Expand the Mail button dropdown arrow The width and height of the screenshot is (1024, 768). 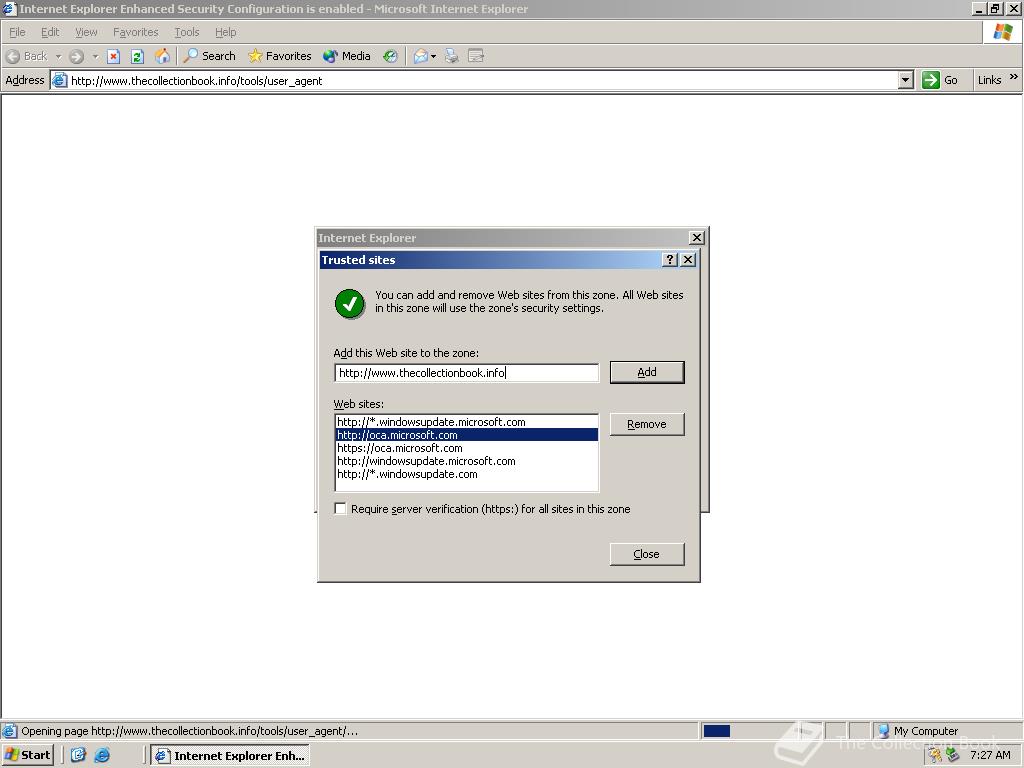434,56
